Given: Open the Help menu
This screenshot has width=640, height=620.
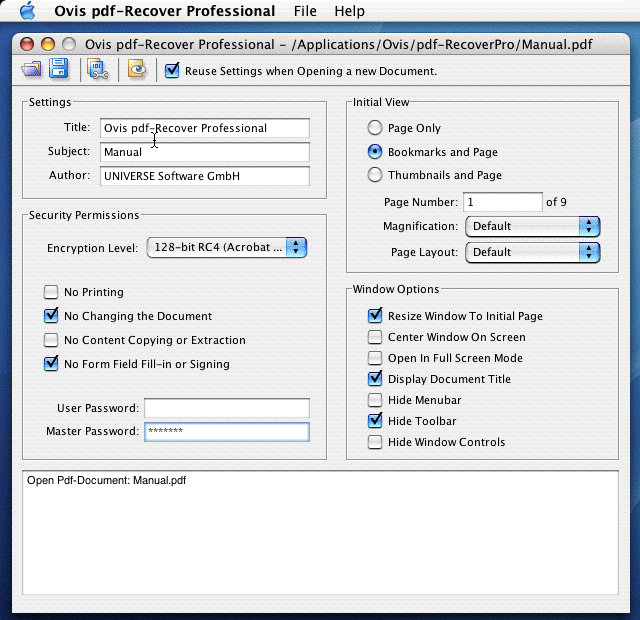Looking at the screenshot, I should [x=349, y=11].
